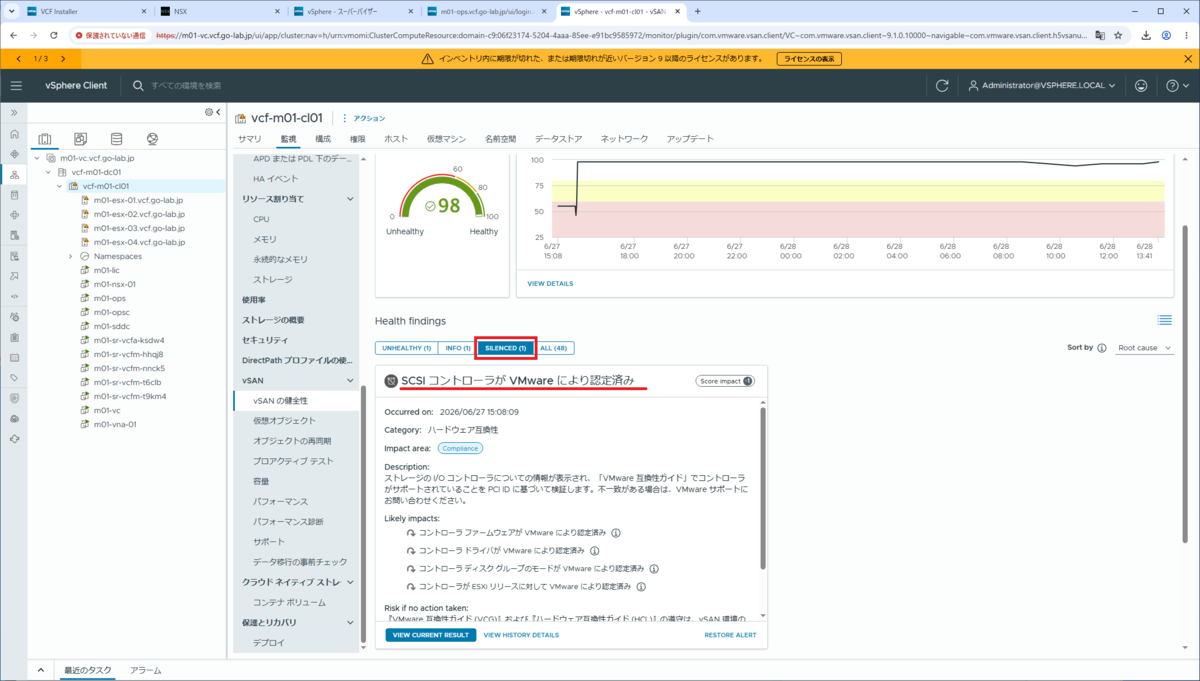Click the すべての環境を検索 search field
The height and width of the screenshot is (681, 1200).
point(186,86)
